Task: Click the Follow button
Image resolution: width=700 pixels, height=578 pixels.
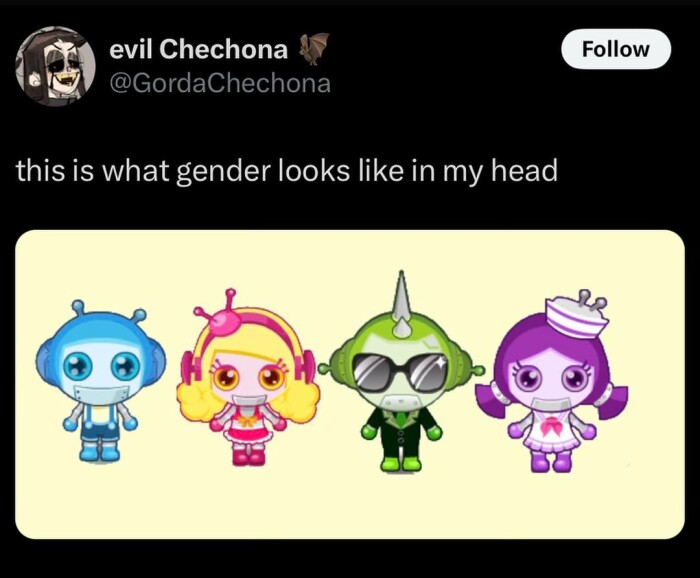Action: 616,49
